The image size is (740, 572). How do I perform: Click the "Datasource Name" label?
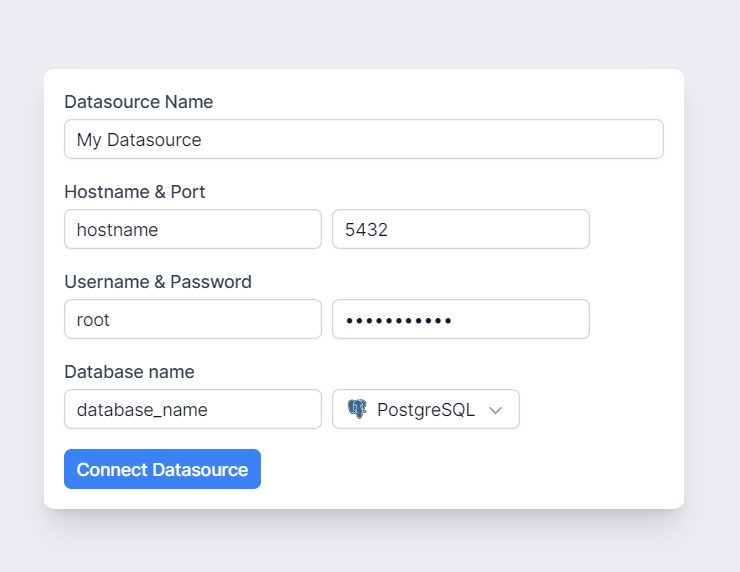pyautogui.click(x=138, y=102)
